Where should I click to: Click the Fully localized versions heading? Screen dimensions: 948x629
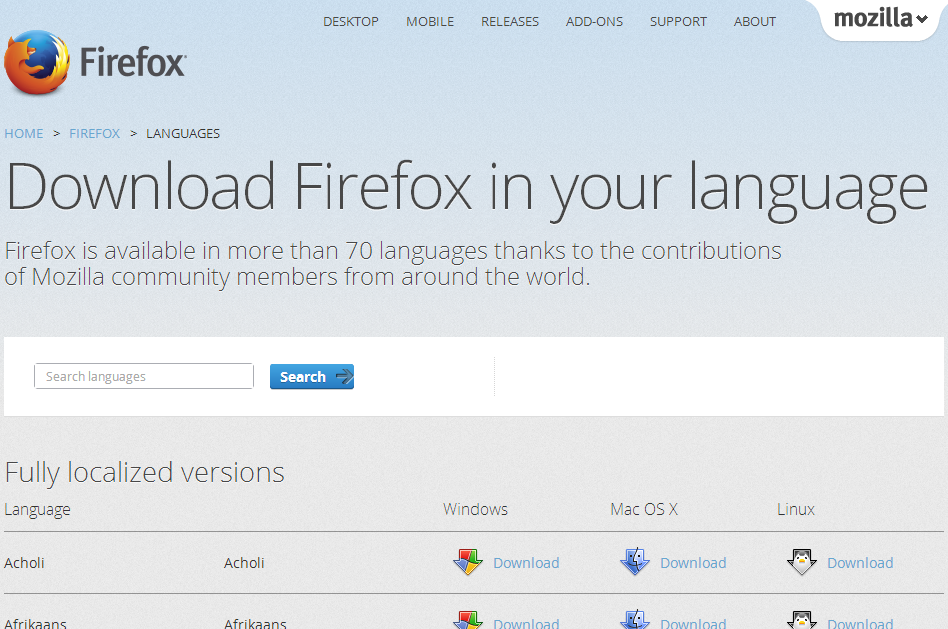coord(144,472)
